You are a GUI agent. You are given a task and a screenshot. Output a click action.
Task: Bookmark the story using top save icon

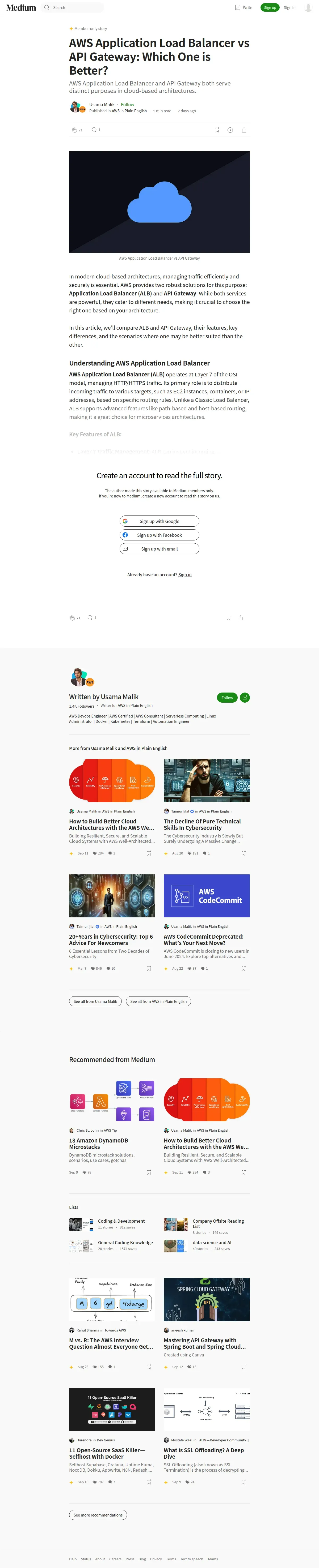(x=217, y=130)
